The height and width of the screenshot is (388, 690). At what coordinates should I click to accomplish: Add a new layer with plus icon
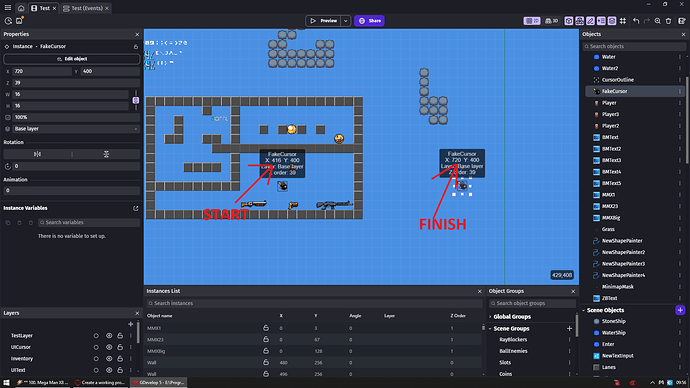(x=131, y=324)
